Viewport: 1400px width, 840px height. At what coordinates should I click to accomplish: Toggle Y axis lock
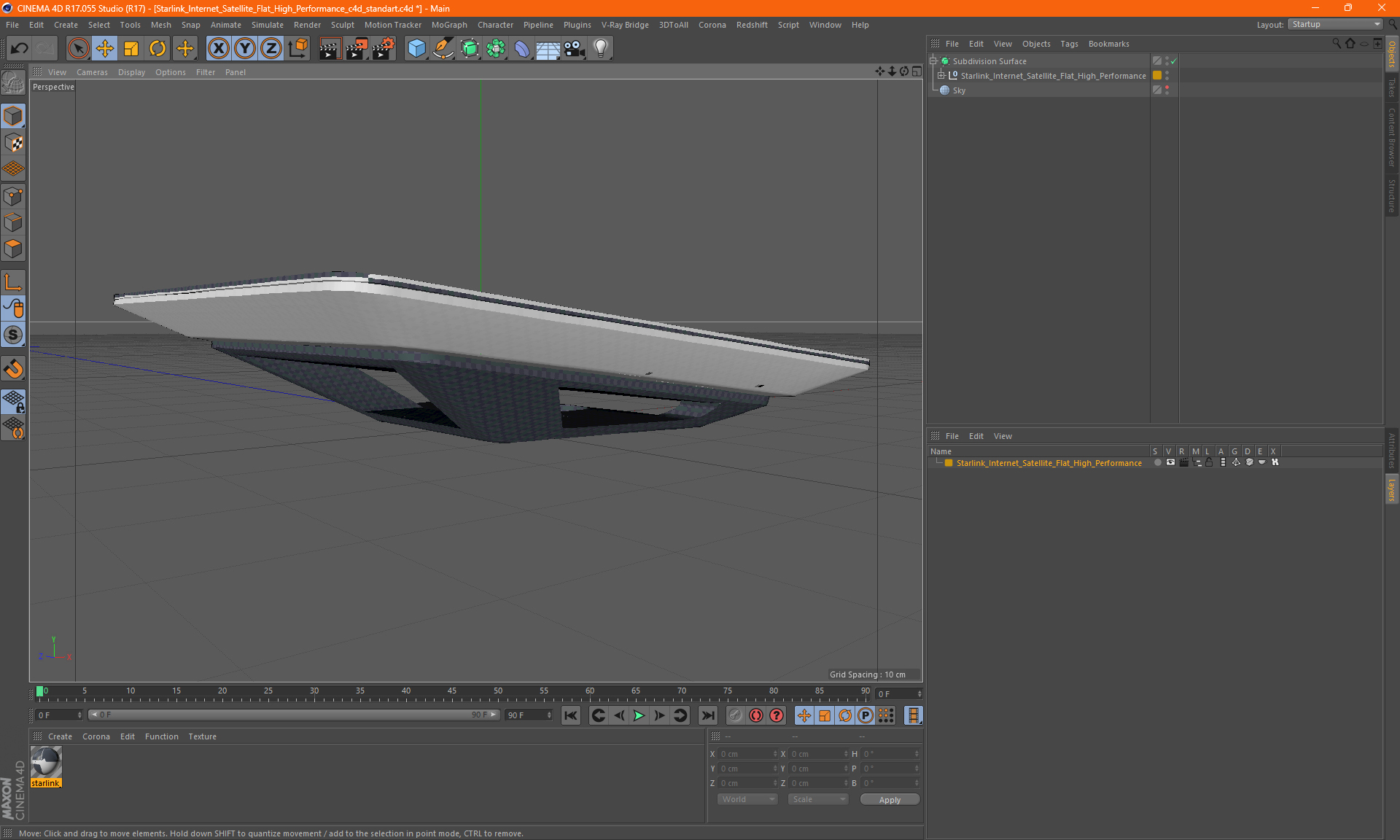245,49
